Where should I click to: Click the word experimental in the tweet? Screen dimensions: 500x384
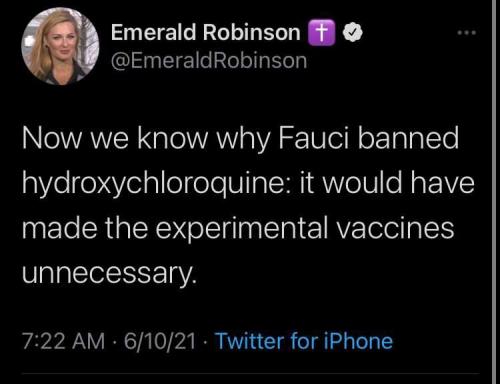[242, 229]
